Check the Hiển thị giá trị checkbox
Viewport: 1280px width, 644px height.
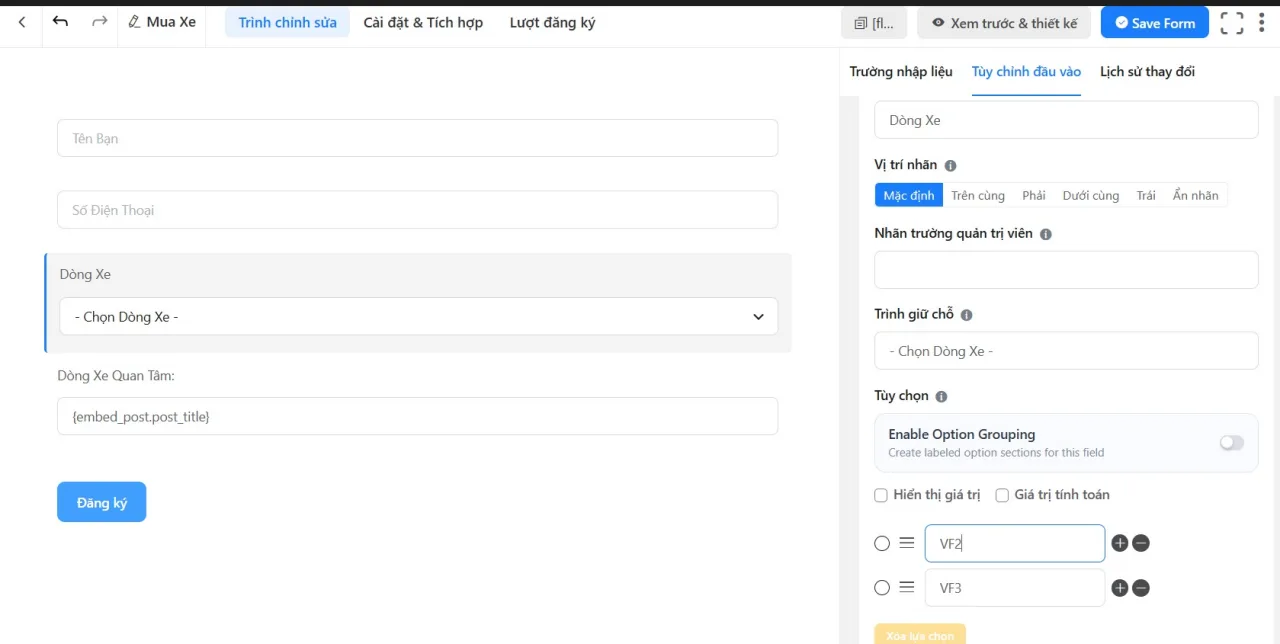[881, 495]
